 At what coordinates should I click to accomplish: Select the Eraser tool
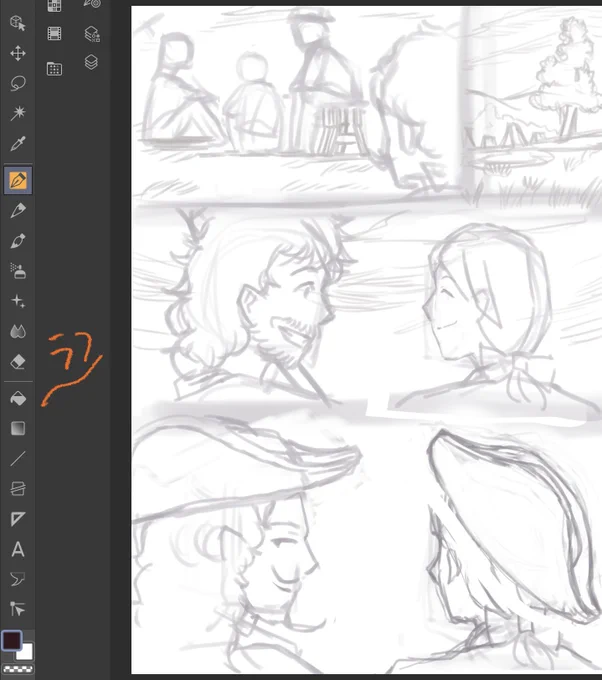pyautogui.click(x=18, y=362)
